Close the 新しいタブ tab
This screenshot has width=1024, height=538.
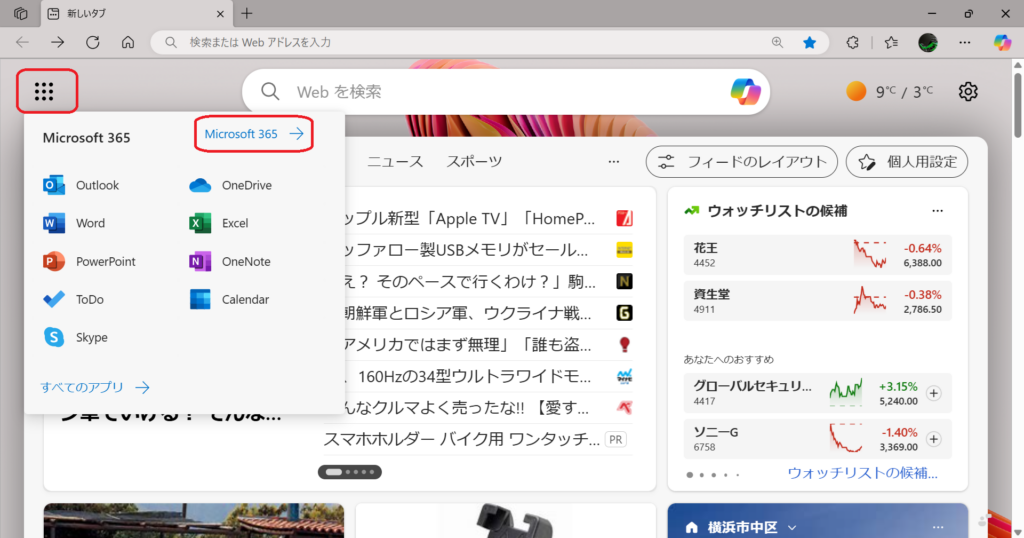coord(220,13)
